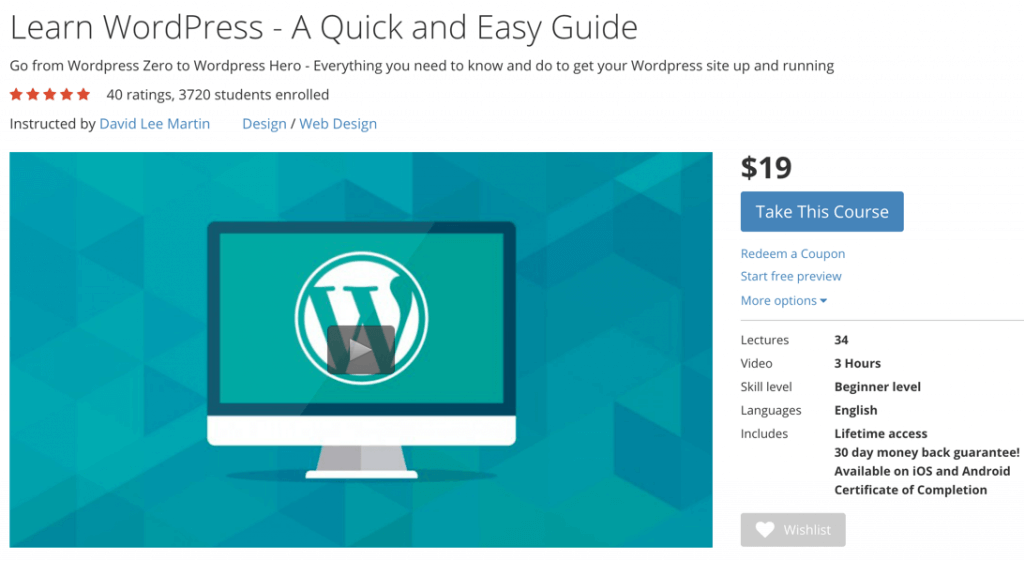This screenshot has width=1024, height=561.
Task: Go to the Web Design subcategory
Action: 338,123
